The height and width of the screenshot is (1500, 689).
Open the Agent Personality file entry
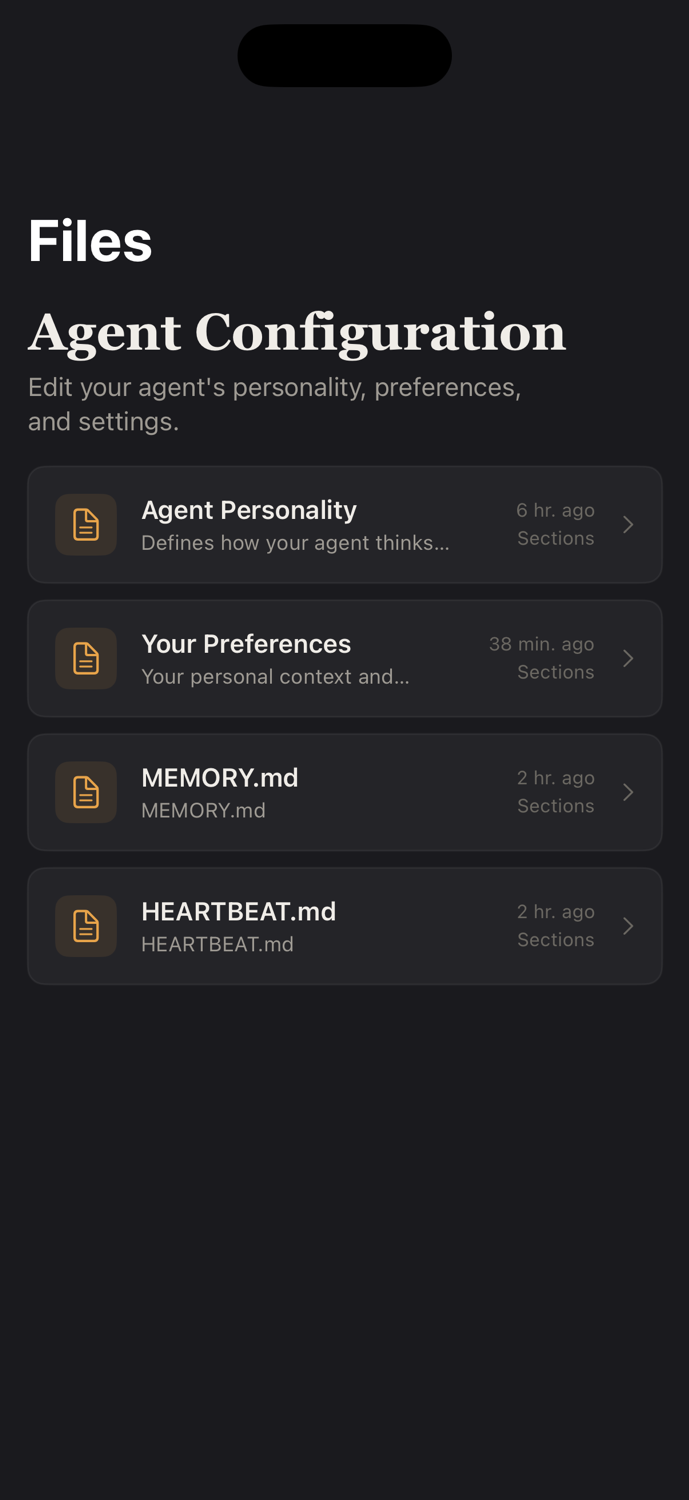tap(345, 524)
